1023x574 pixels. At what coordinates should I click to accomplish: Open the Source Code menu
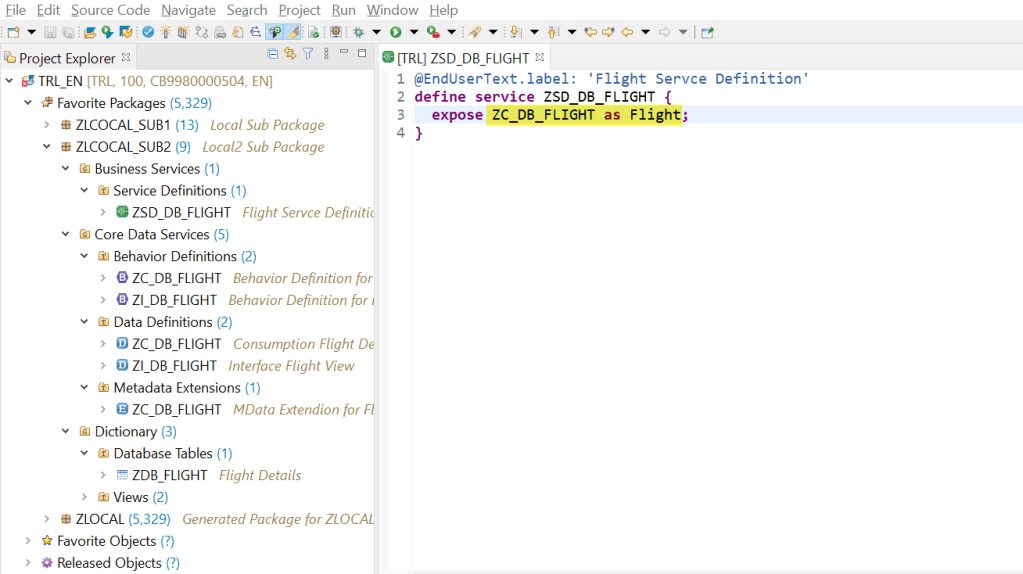coord(110,10)
